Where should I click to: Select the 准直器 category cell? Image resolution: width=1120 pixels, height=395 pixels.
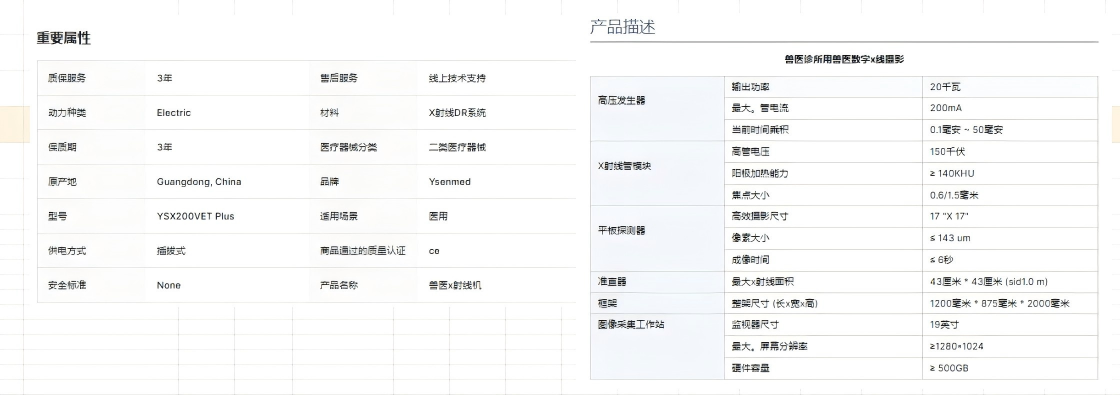(657, 281)
